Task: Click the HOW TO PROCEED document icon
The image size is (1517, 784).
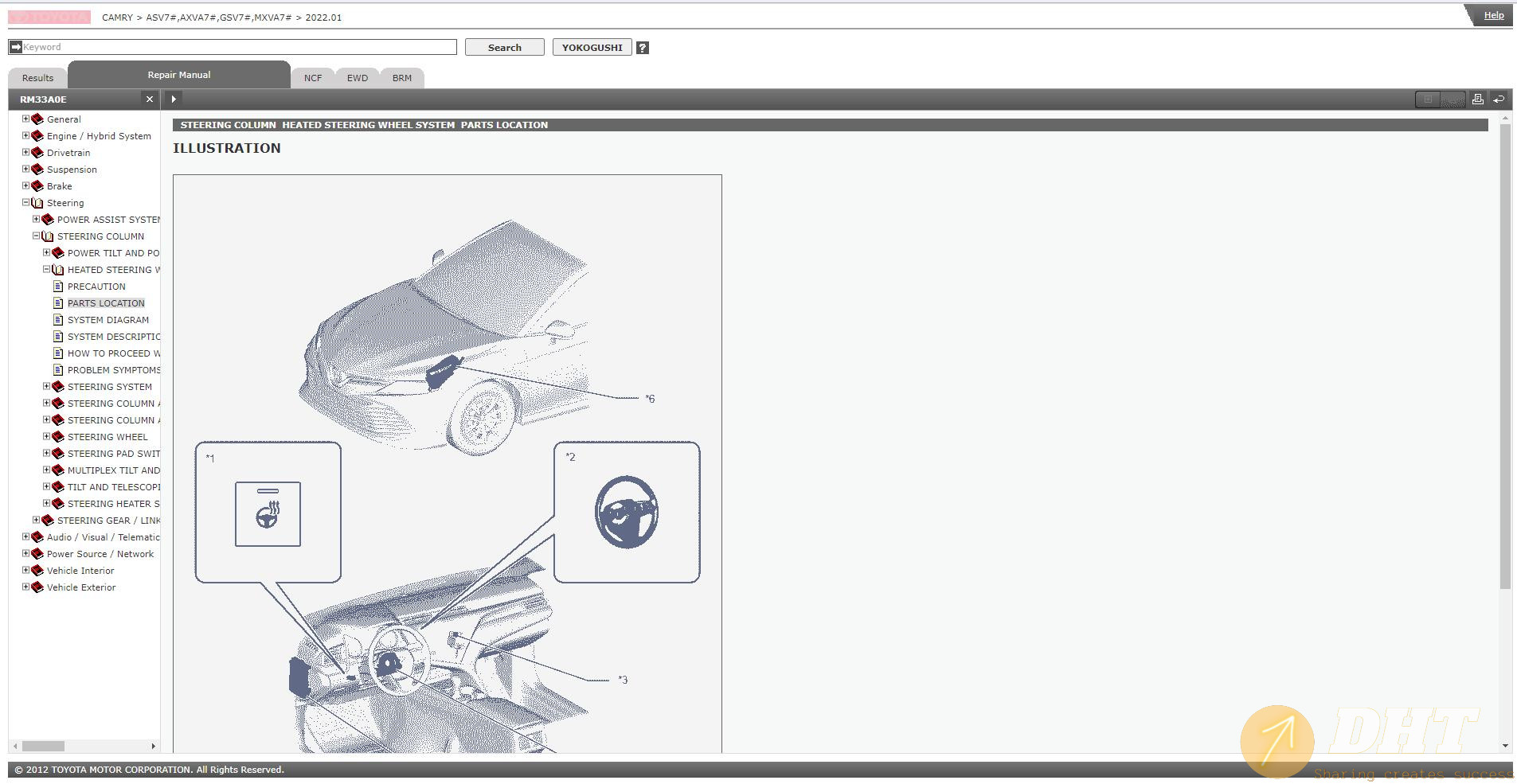Action: [58, 353]
